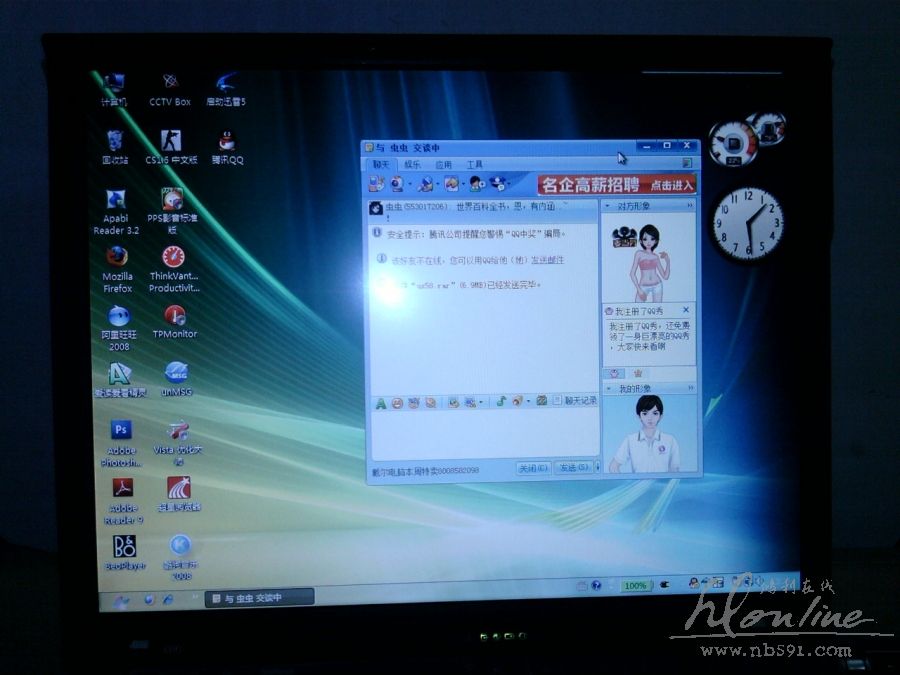Click the send file icon in QQ toolbar
Viewport: 900px width, 675px height.
[452, 184]
